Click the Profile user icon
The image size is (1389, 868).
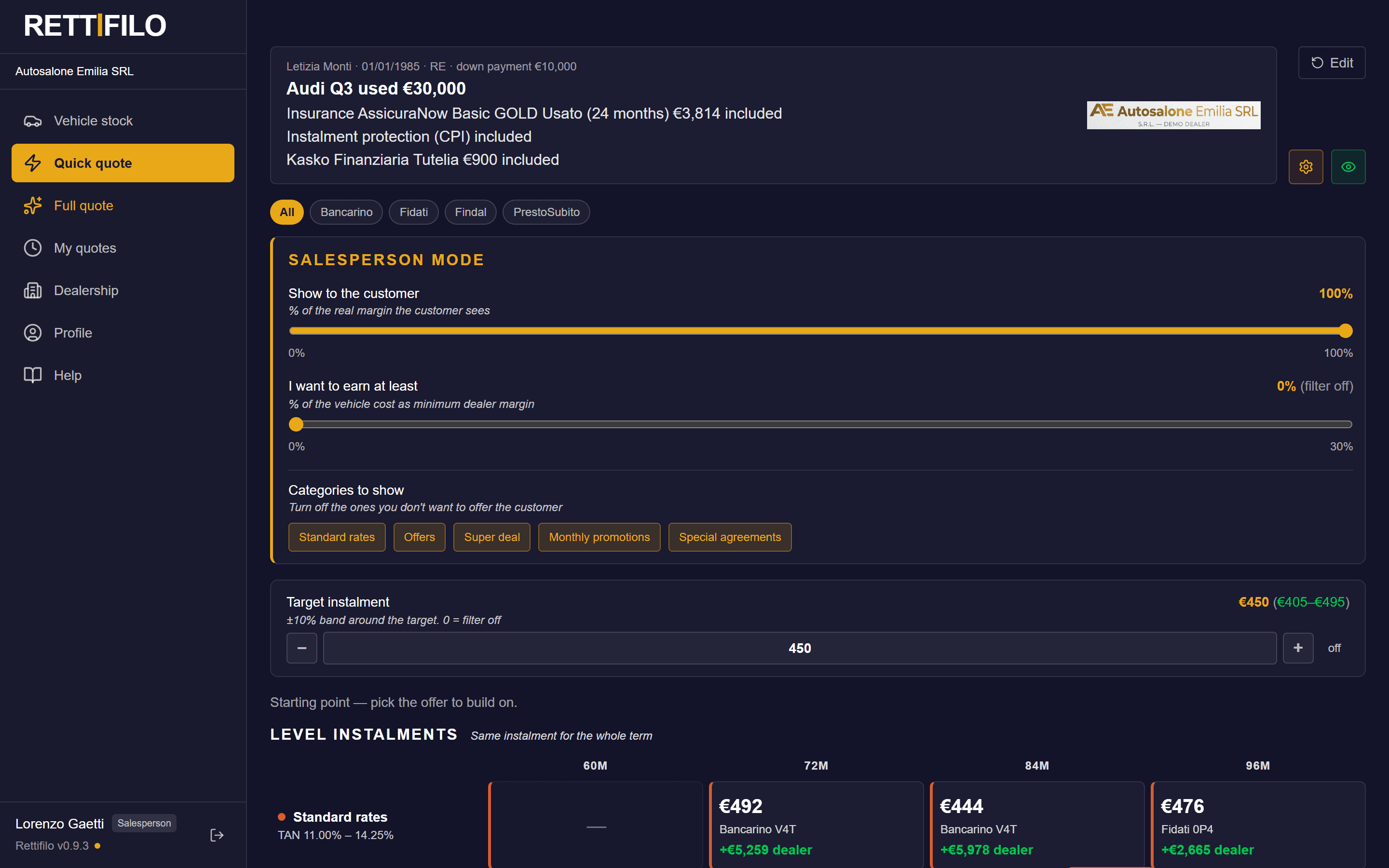pyautogui.click(x=33, y=333)
